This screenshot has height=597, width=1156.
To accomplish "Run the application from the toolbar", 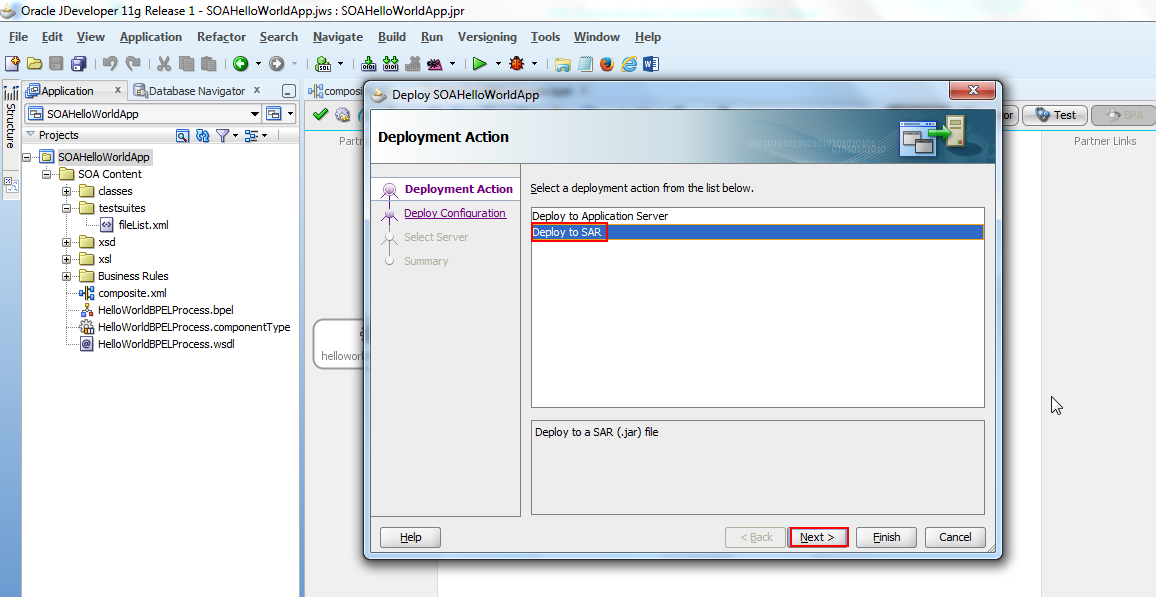I will (x=480, y=64).
